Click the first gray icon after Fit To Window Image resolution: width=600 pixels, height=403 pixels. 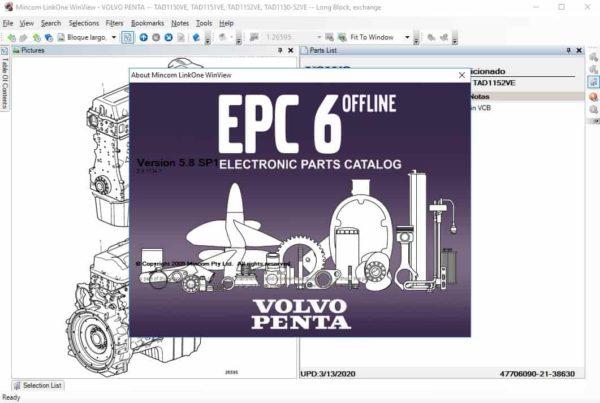(431, 37)
